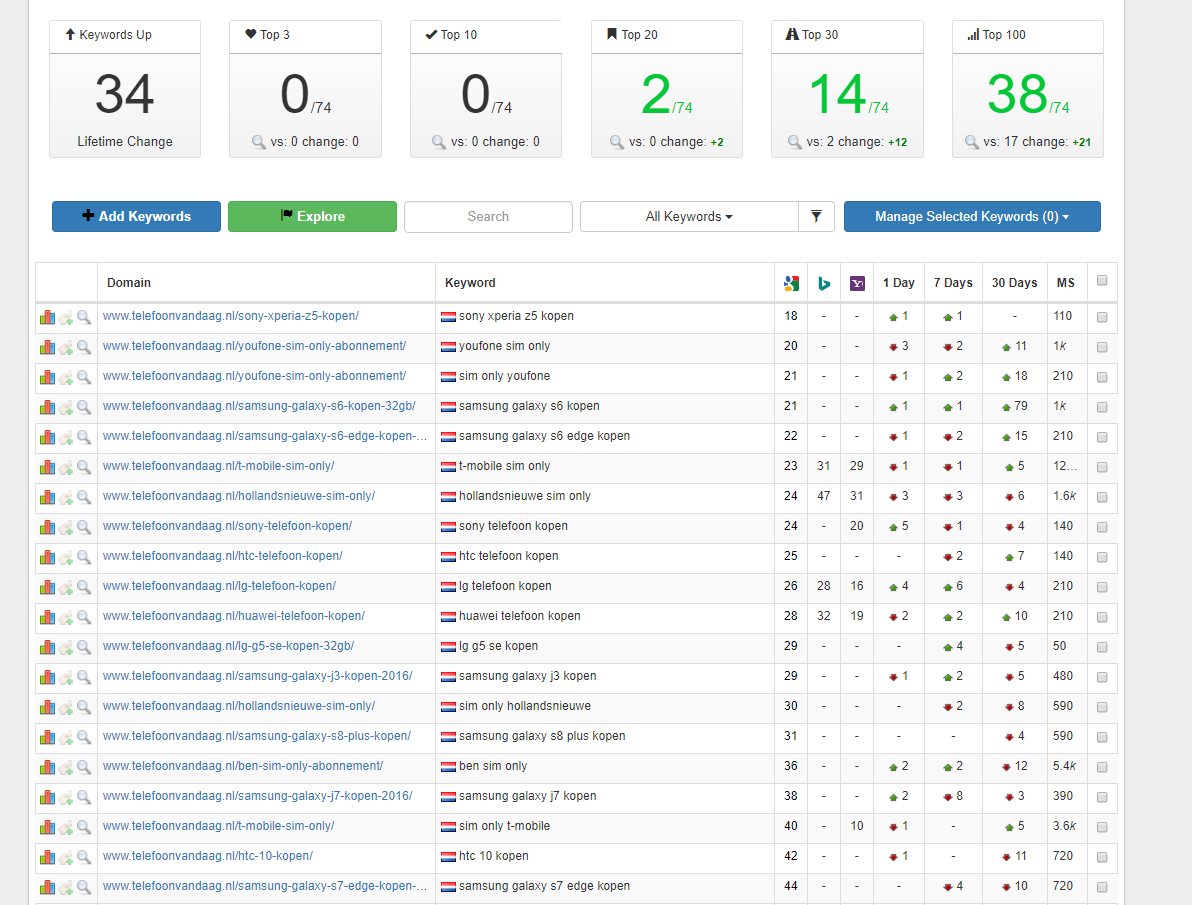This screenshot has height=905, width=1192.
Task: Select the hollandsnieuwe sim only row checkbox
Action: click(1102, 497)
